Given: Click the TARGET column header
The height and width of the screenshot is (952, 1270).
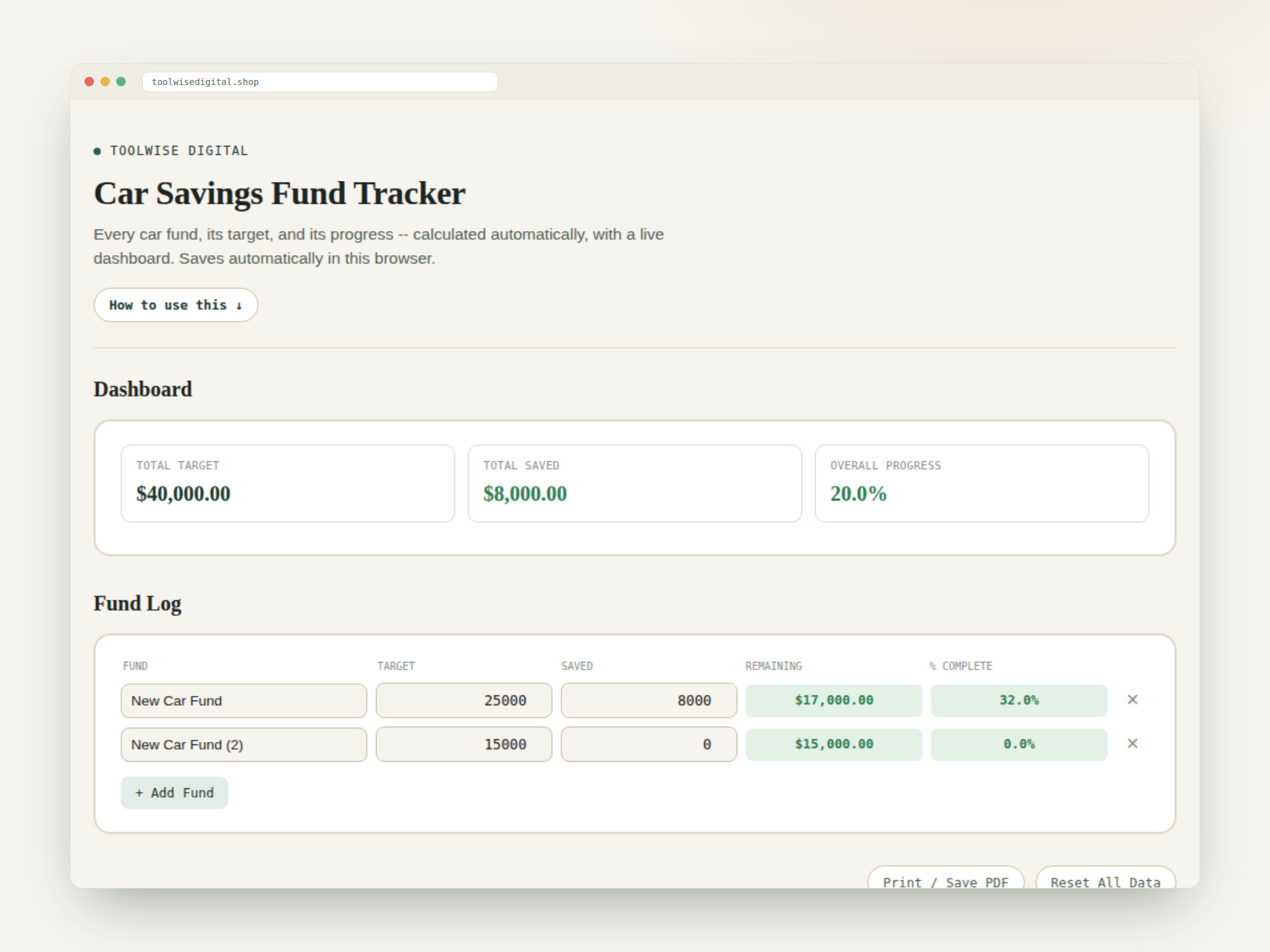Looking at the screenshot, I should pyautogui.click(x=396, y=666).
